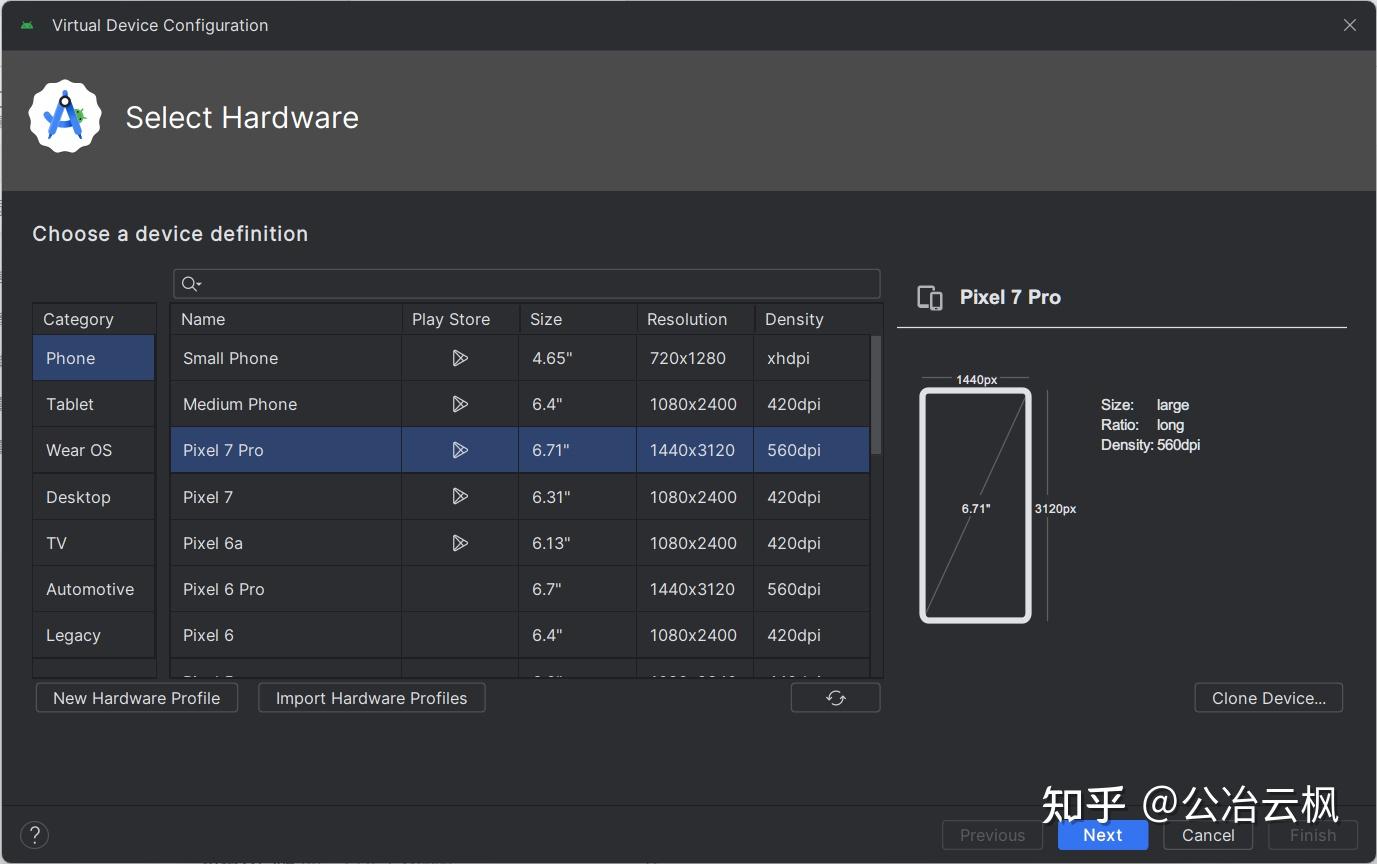Click Play Store icon in Medium Phone row
The image size is (1377, 864).
(460, 404)
